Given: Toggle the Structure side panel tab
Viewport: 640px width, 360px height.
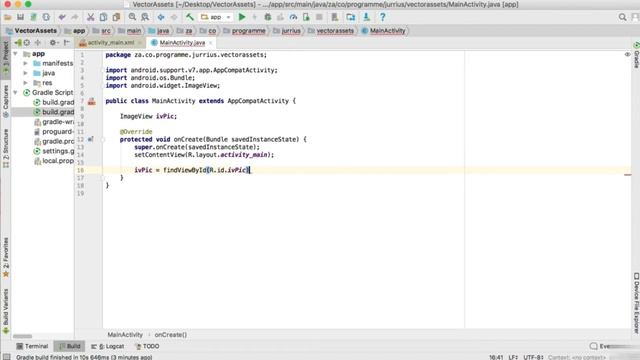Looking at the screenshot, I should point(5,148).
